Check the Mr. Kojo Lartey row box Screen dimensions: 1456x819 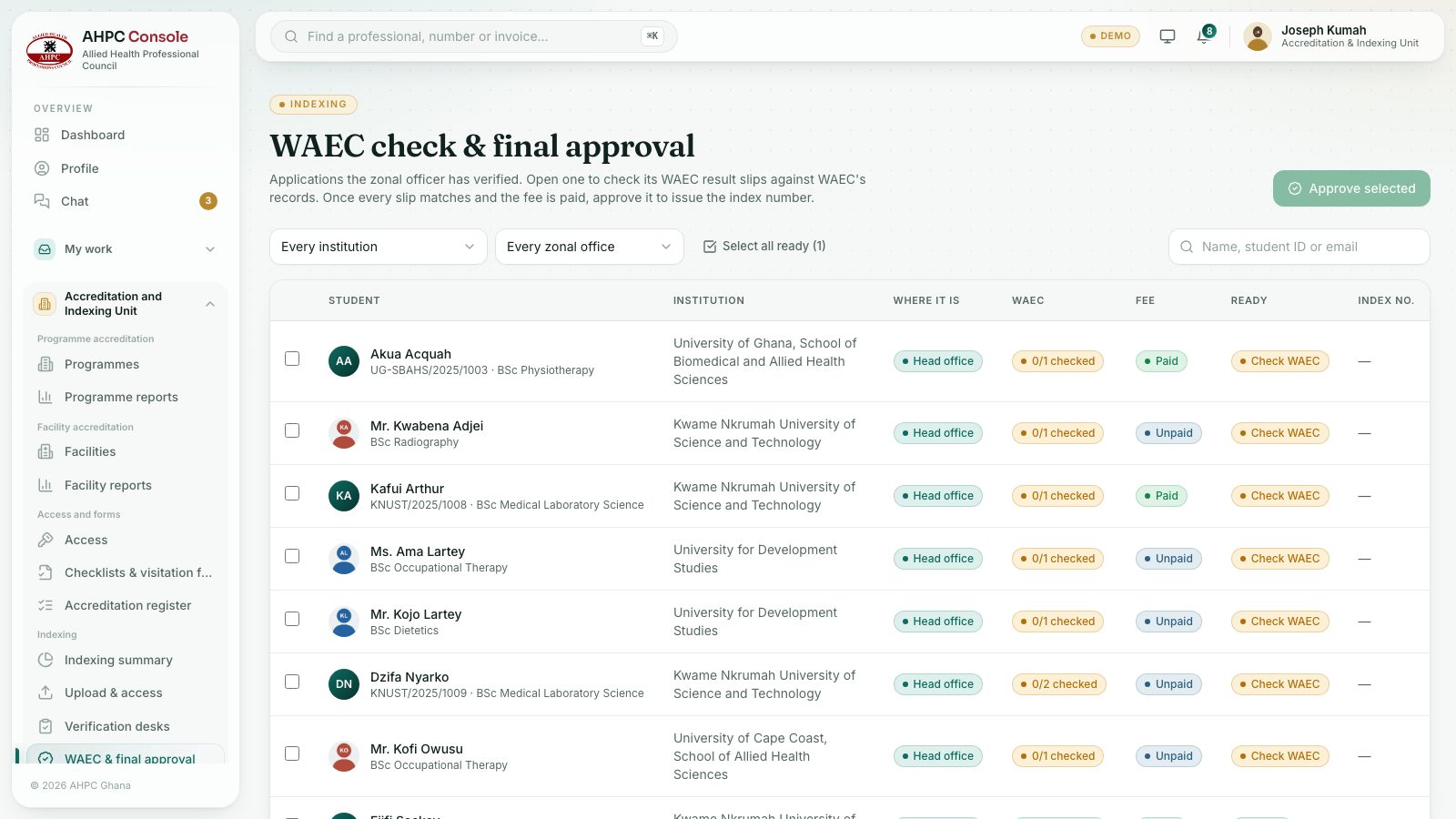[292, 619]
